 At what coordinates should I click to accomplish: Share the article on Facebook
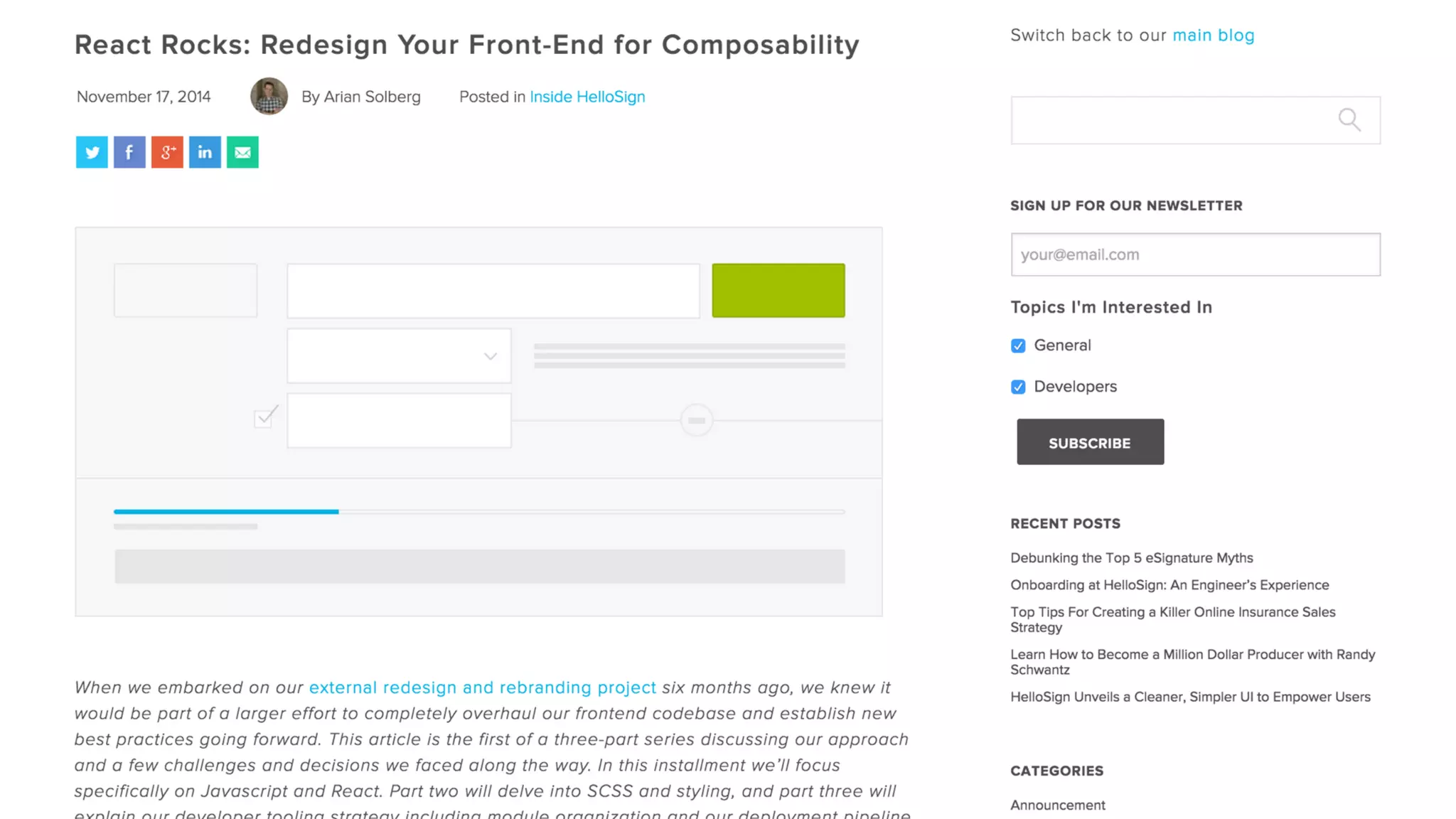[129, 152]
